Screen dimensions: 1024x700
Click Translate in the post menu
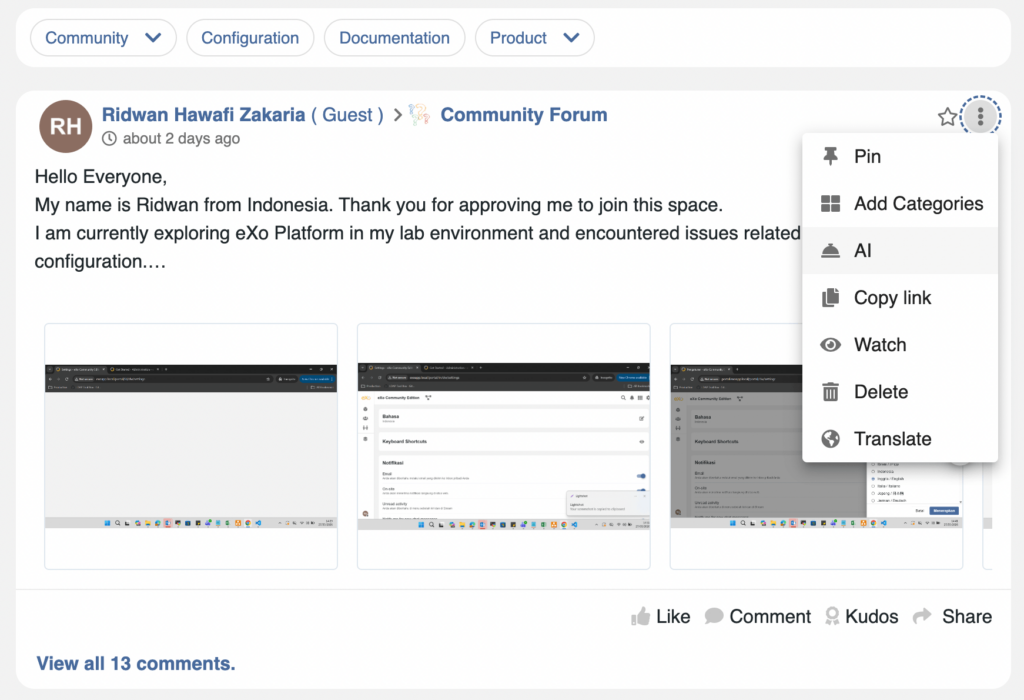tap(891, 439)
